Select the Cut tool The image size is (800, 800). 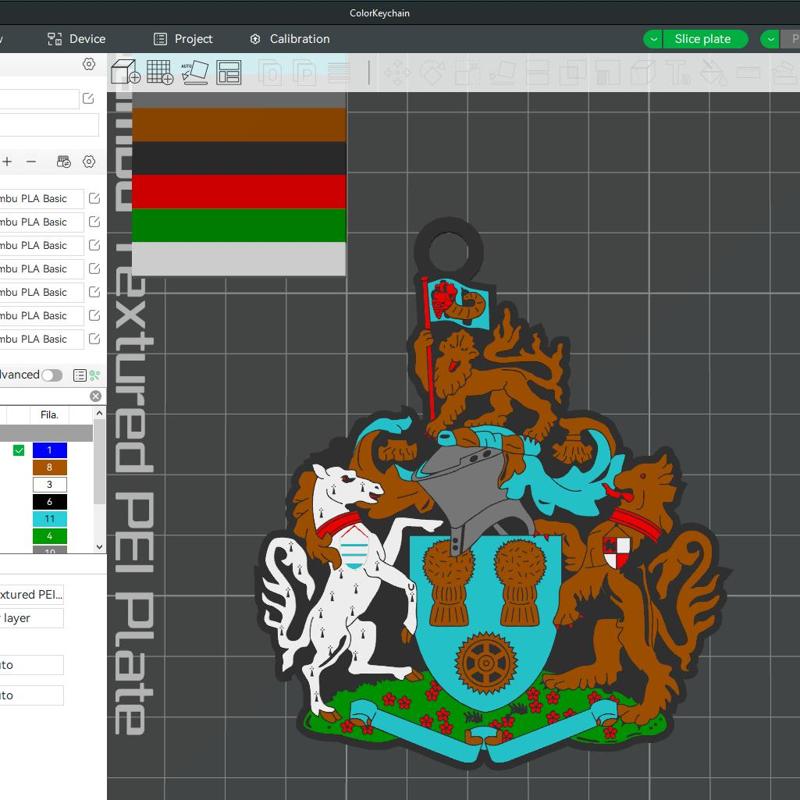[x=537, y=72]
